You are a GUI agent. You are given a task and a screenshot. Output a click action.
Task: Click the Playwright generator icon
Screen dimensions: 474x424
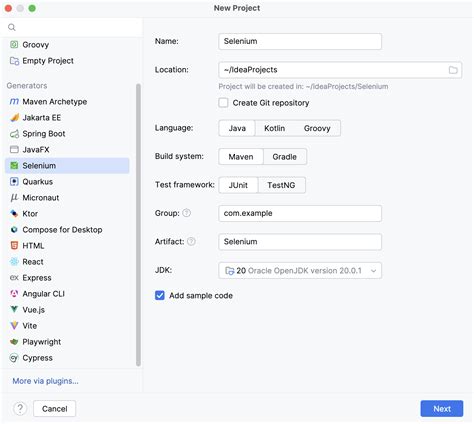pos(14,342)
